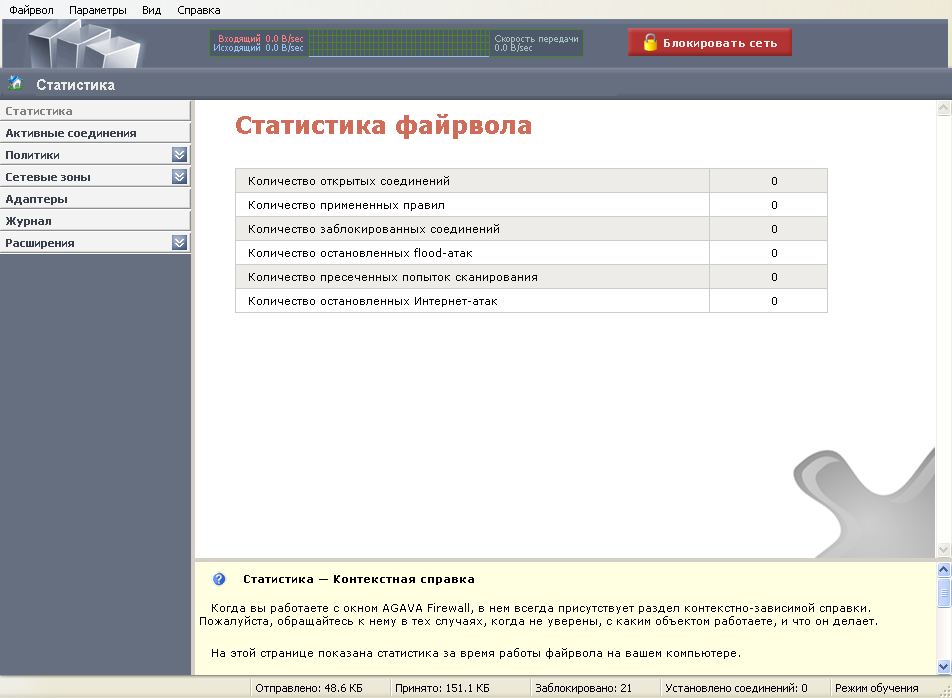Screen dimensions: 952x698
Task: Click the value 0 for открытых соединений
Action: point(774,181)
